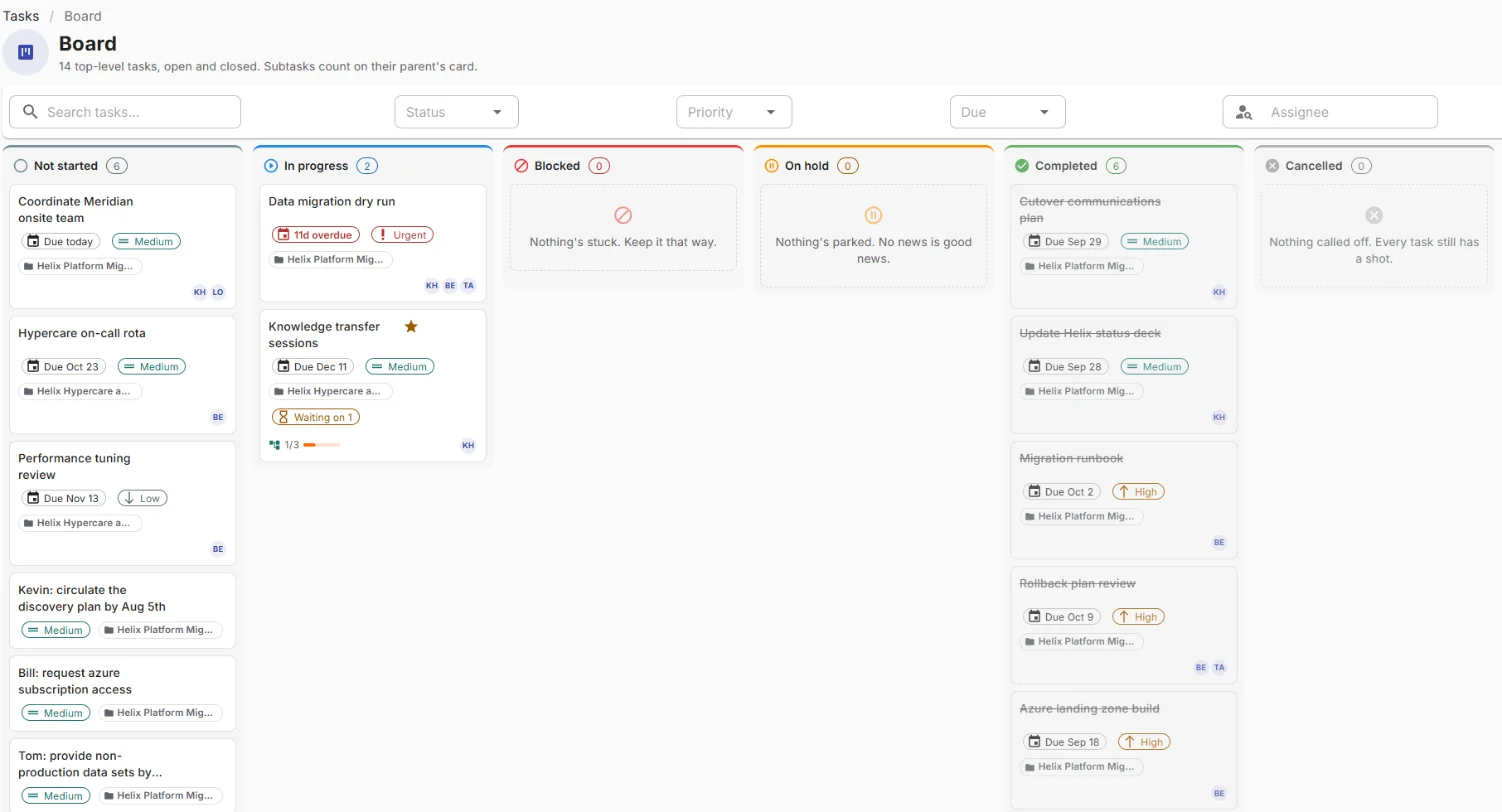Viewport: 1502px width, 812px height.
Task: Click the Not started circle icon
Action: (21, 166)
